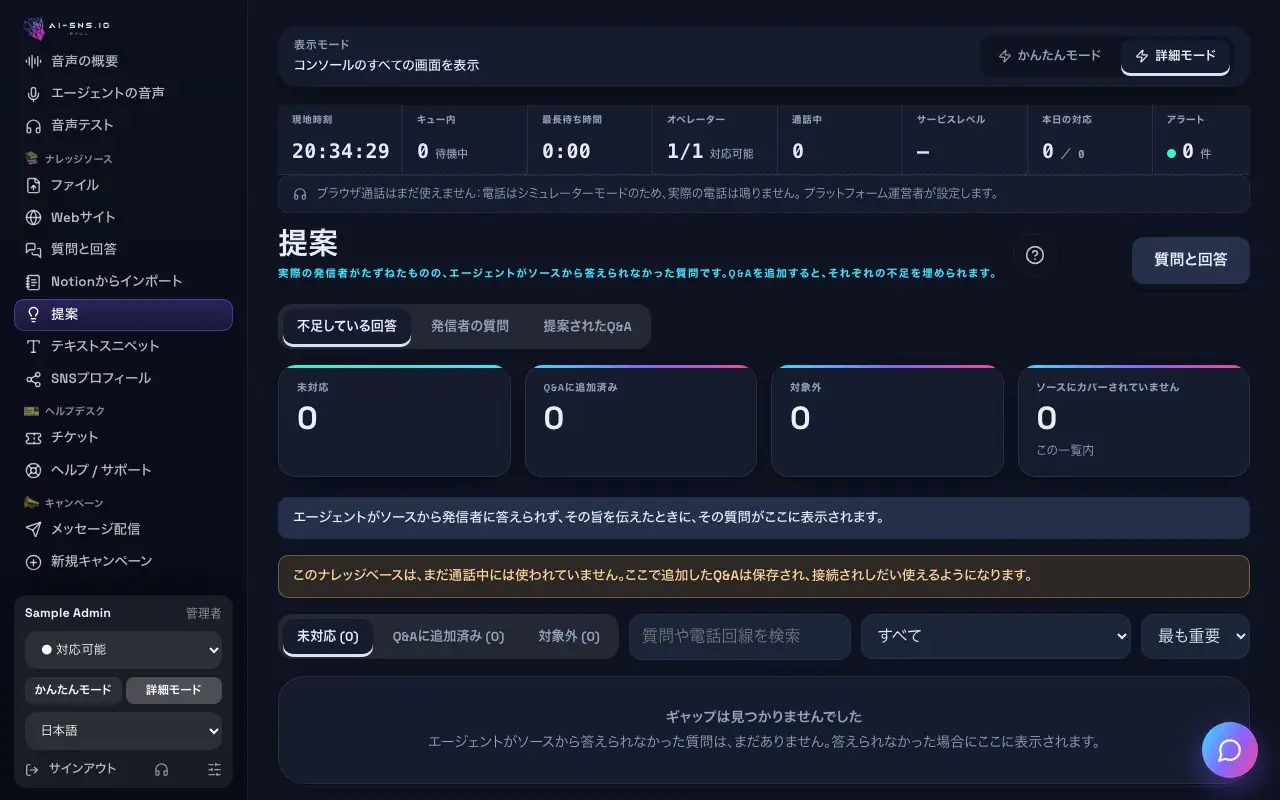Screen dimensions: 1280x800
Task: Click the AI-SNS.IO logo
Action: tap(64, 28)
